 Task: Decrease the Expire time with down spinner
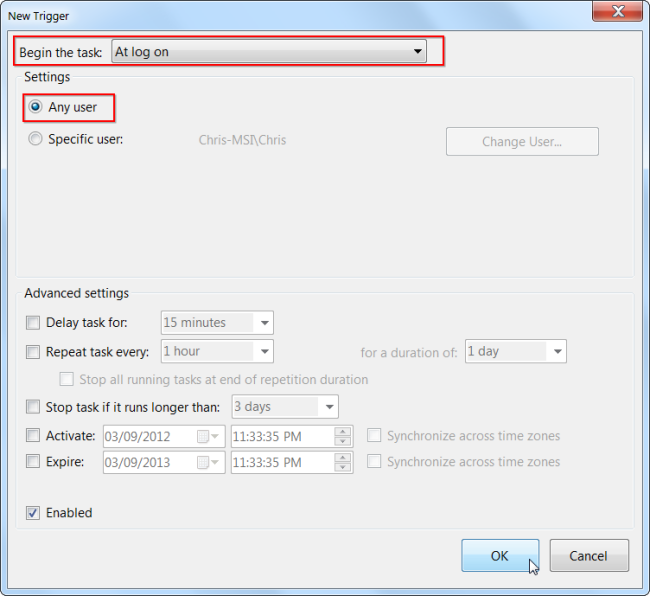(342, 467)
